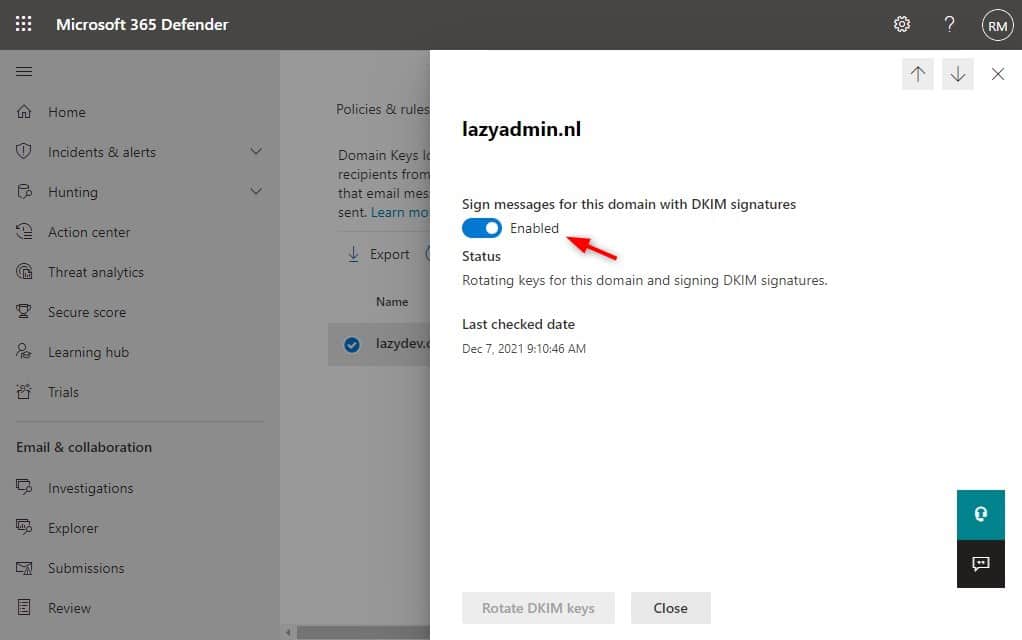Open the RM account avatar
This screenshot has height=640, width=1022.
[997, 25]
